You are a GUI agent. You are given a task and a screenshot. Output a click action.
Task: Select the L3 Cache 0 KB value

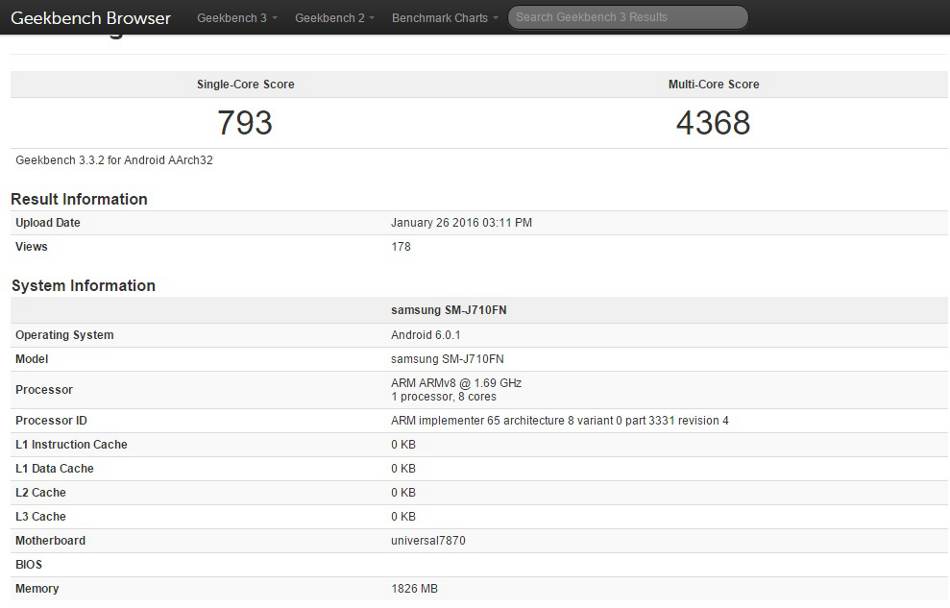coord(403,517)
